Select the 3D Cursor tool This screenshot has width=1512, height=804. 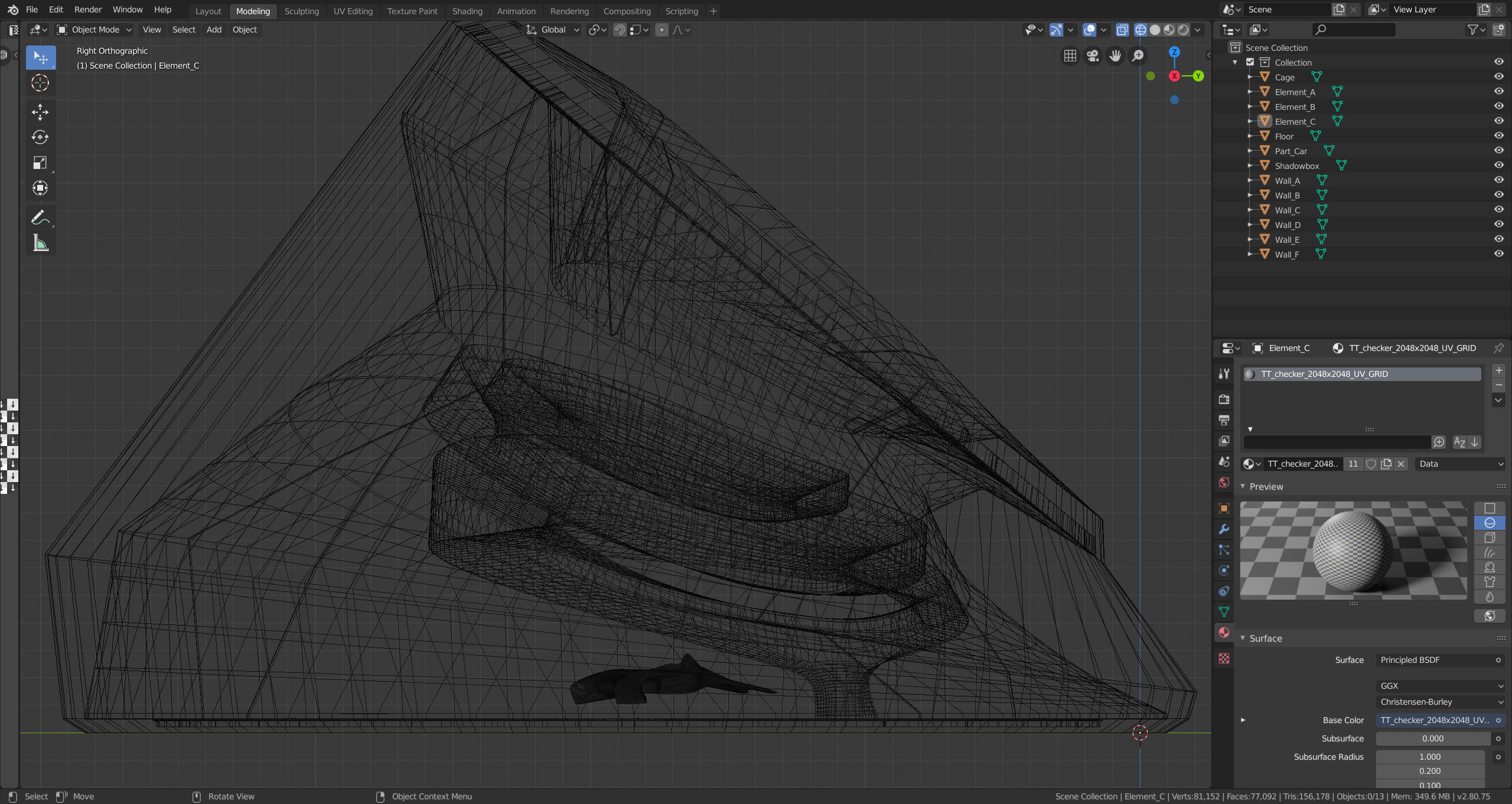[40, 83]
